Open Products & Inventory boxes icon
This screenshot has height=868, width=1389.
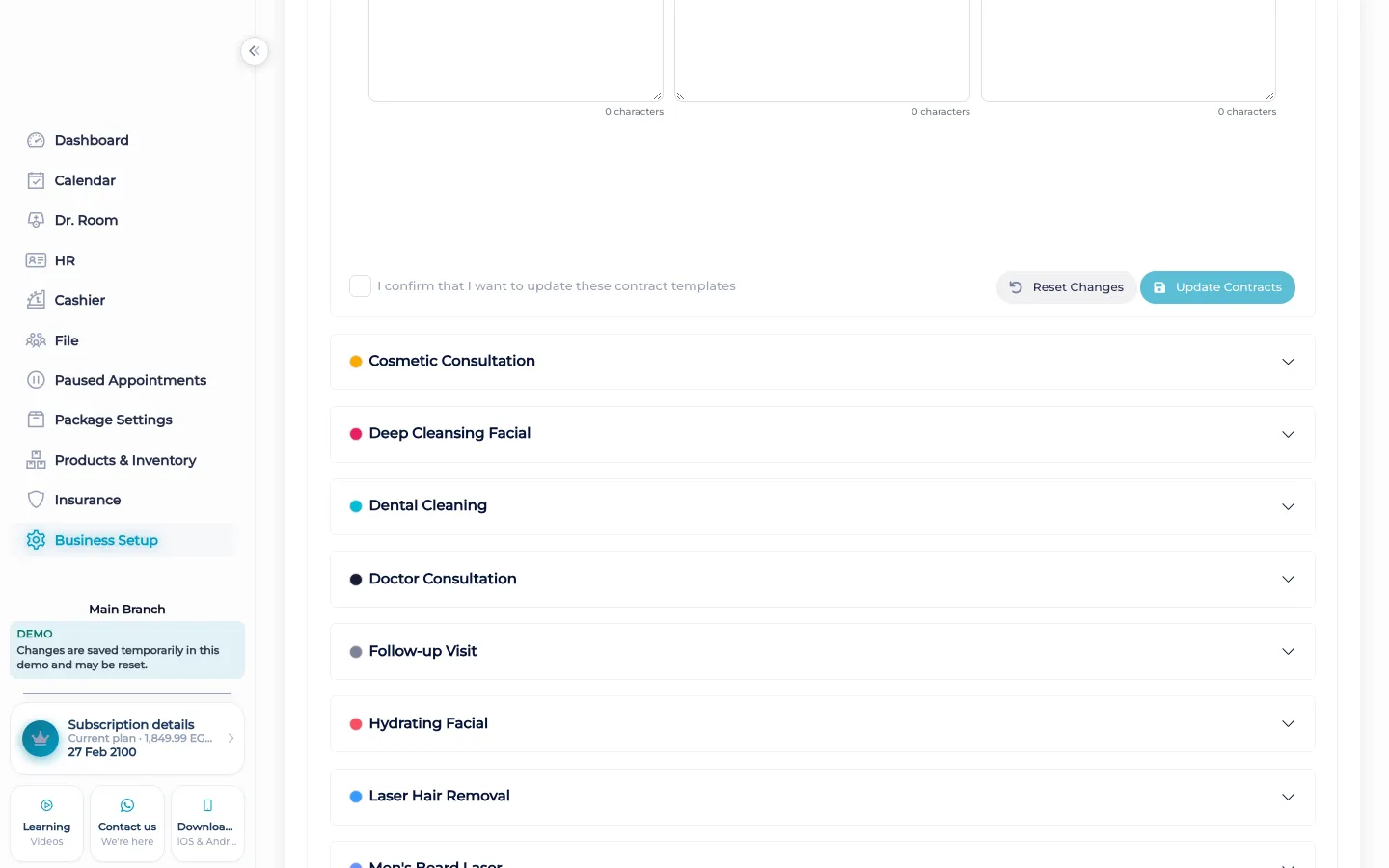(x=36, y=460)
